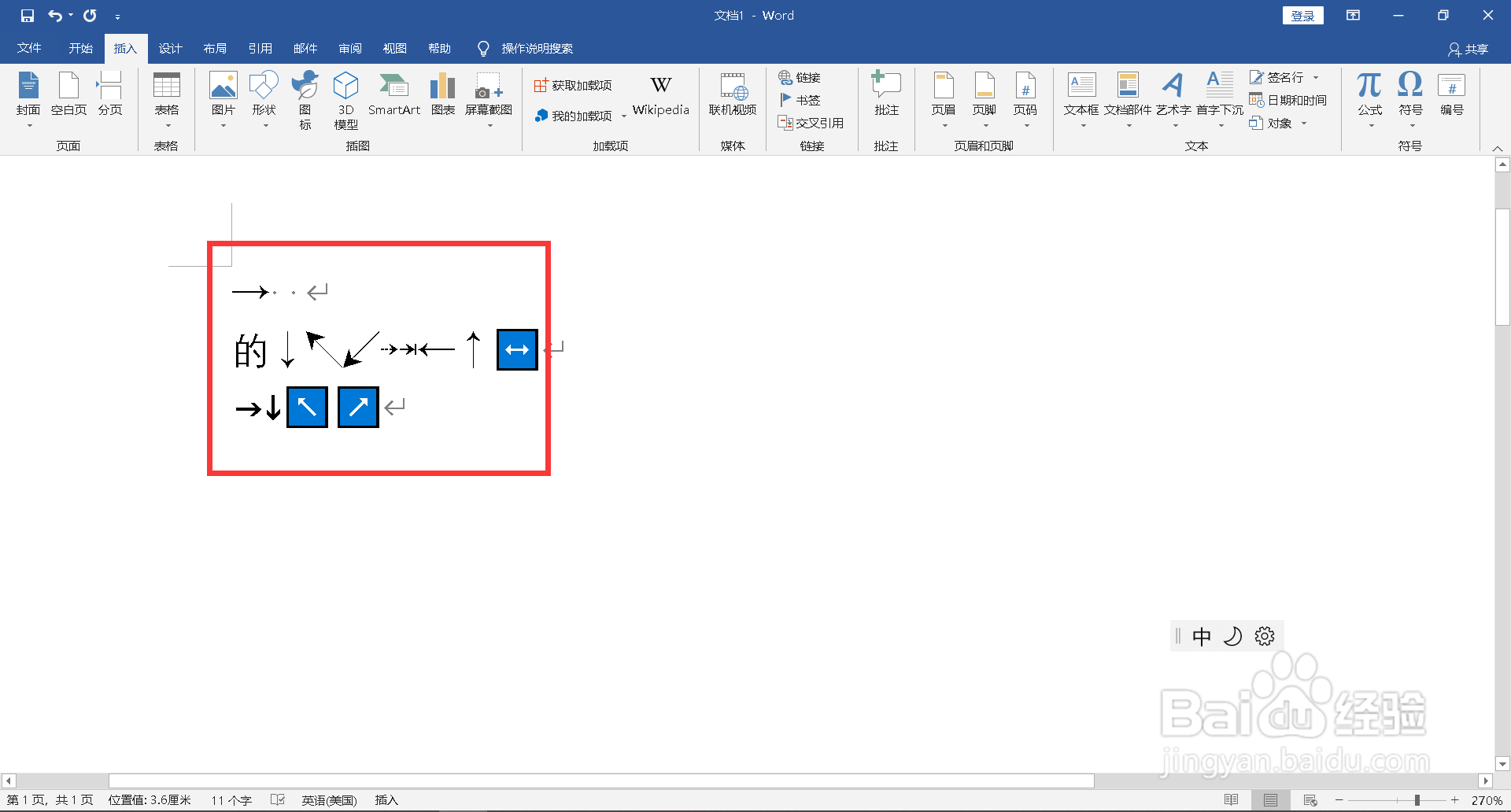Image resolution: width=1511 pixels, height=812 pixels.
Task: Open the Header (页眉) menu
Action: pyautogui.click(x=944, y=100)
